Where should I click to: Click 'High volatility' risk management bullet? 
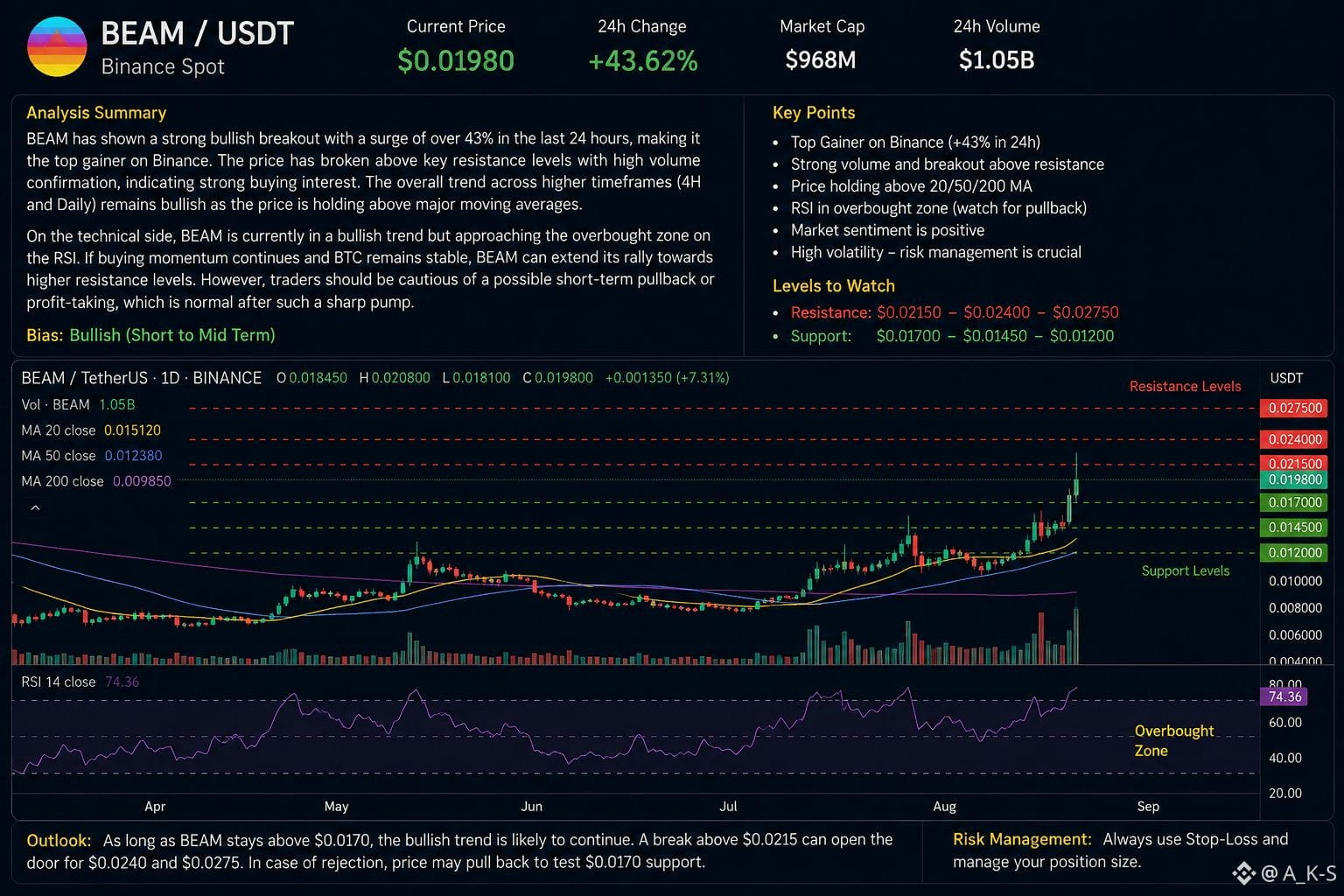[935, 252]
